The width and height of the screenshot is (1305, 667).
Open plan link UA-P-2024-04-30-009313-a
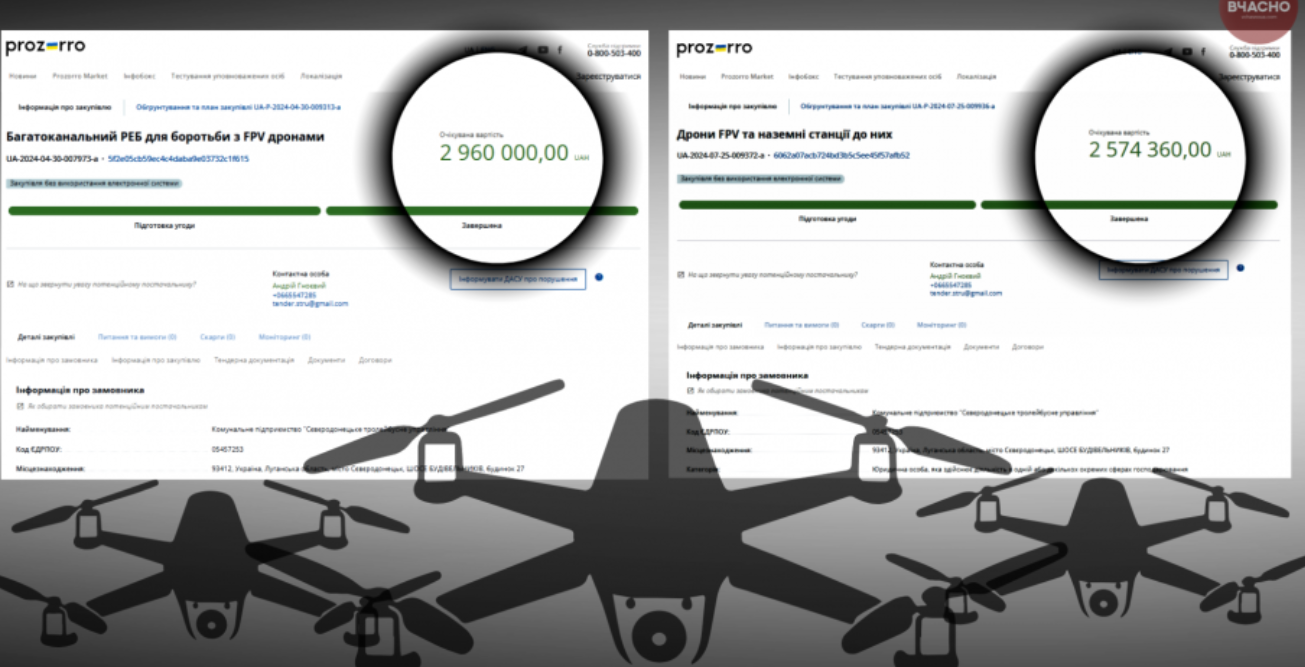239,106
